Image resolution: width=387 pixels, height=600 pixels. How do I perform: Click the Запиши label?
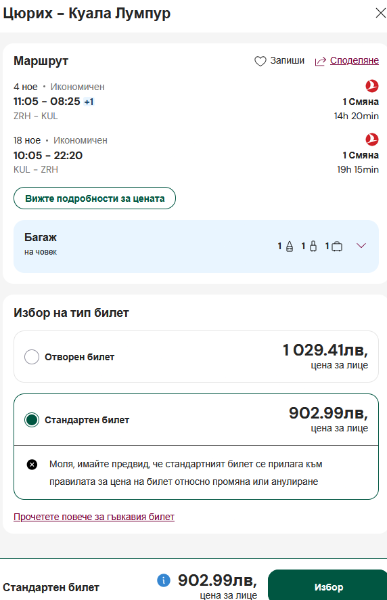pos(287,60)
